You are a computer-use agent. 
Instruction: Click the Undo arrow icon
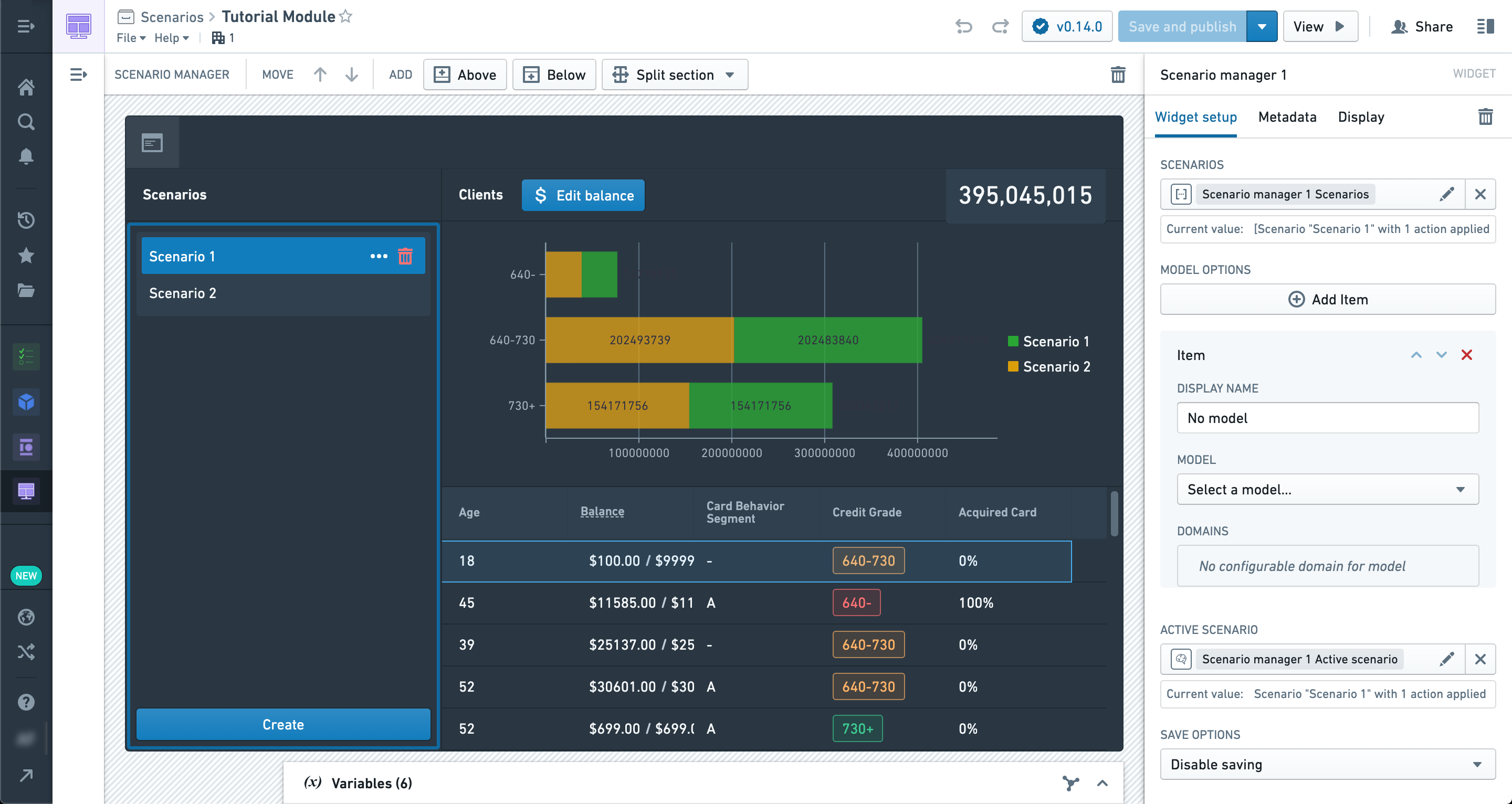coord(963,26)
